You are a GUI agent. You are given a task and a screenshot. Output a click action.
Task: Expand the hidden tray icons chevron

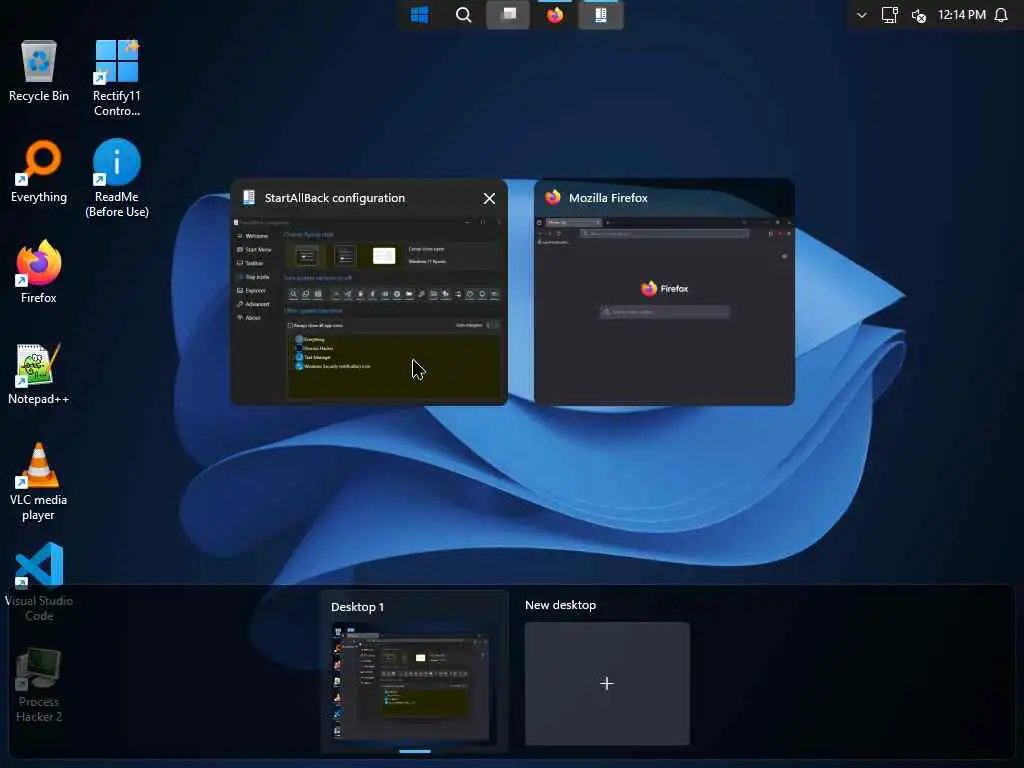[861, 14]
